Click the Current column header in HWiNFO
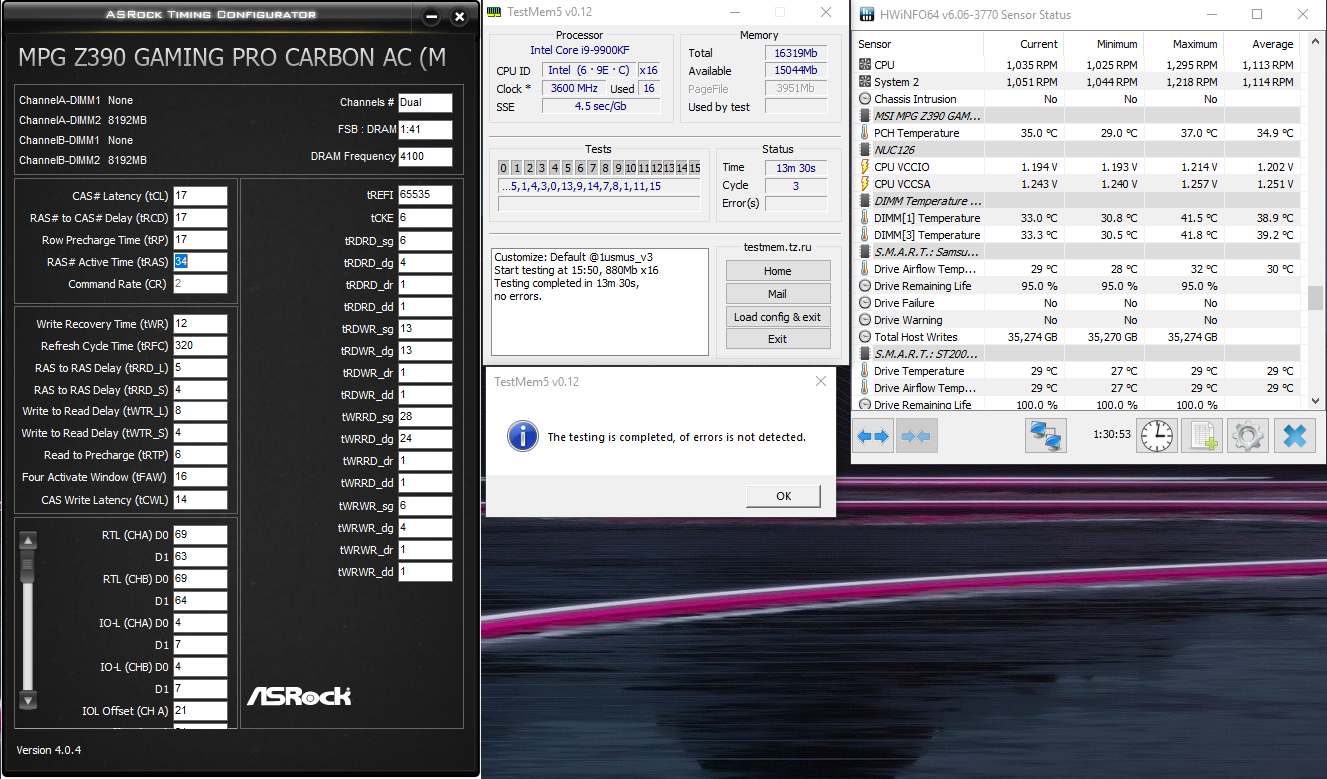Image resolution: width=1327 pixels, height=779 pixels. click(1023, 44)
